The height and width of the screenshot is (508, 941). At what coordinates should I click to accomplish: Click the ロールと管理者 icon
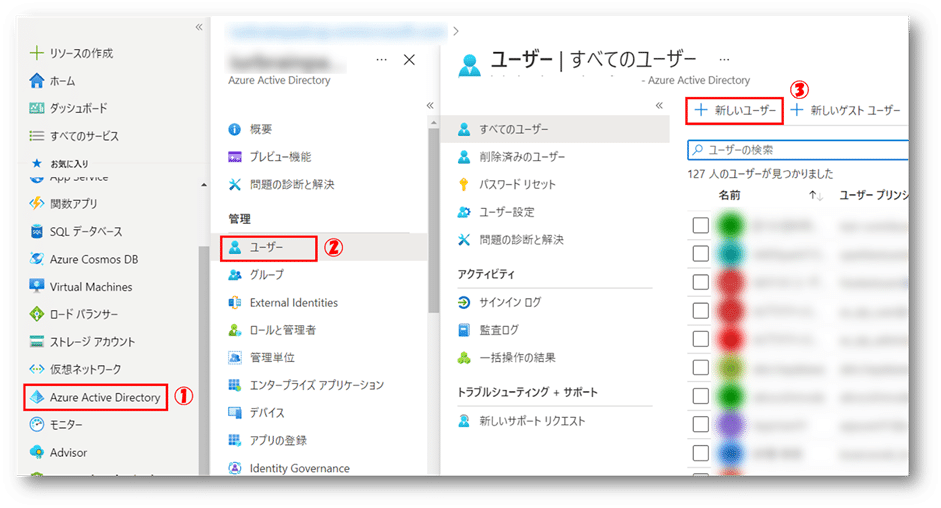click(235, 330)
